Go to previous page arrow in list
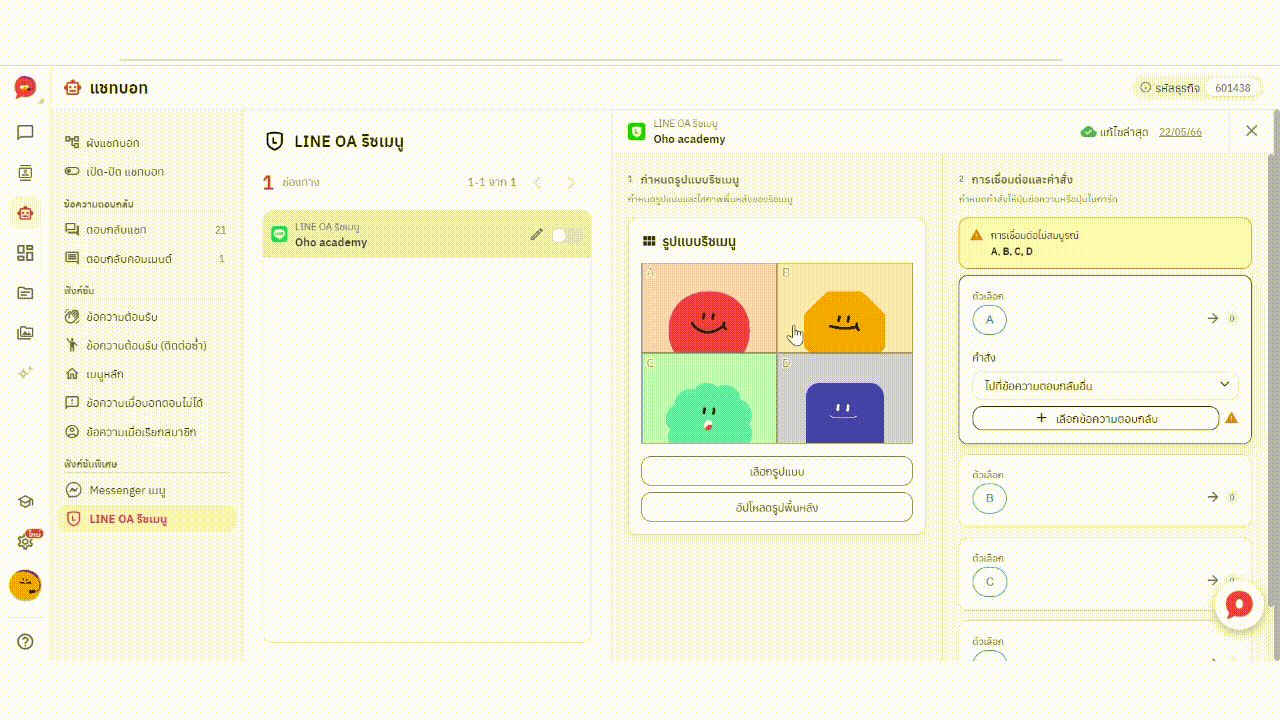The height and width of the screenshot is (720, 1280). tap(538, 183)
